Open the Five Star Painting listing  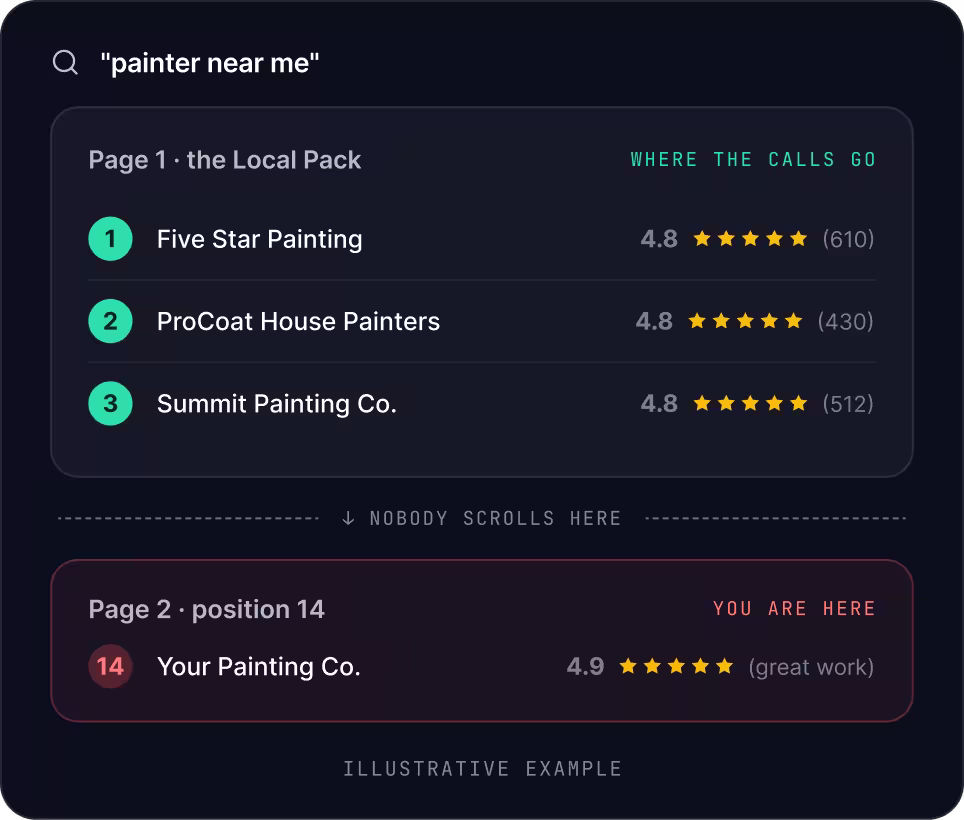coord(482,239)
